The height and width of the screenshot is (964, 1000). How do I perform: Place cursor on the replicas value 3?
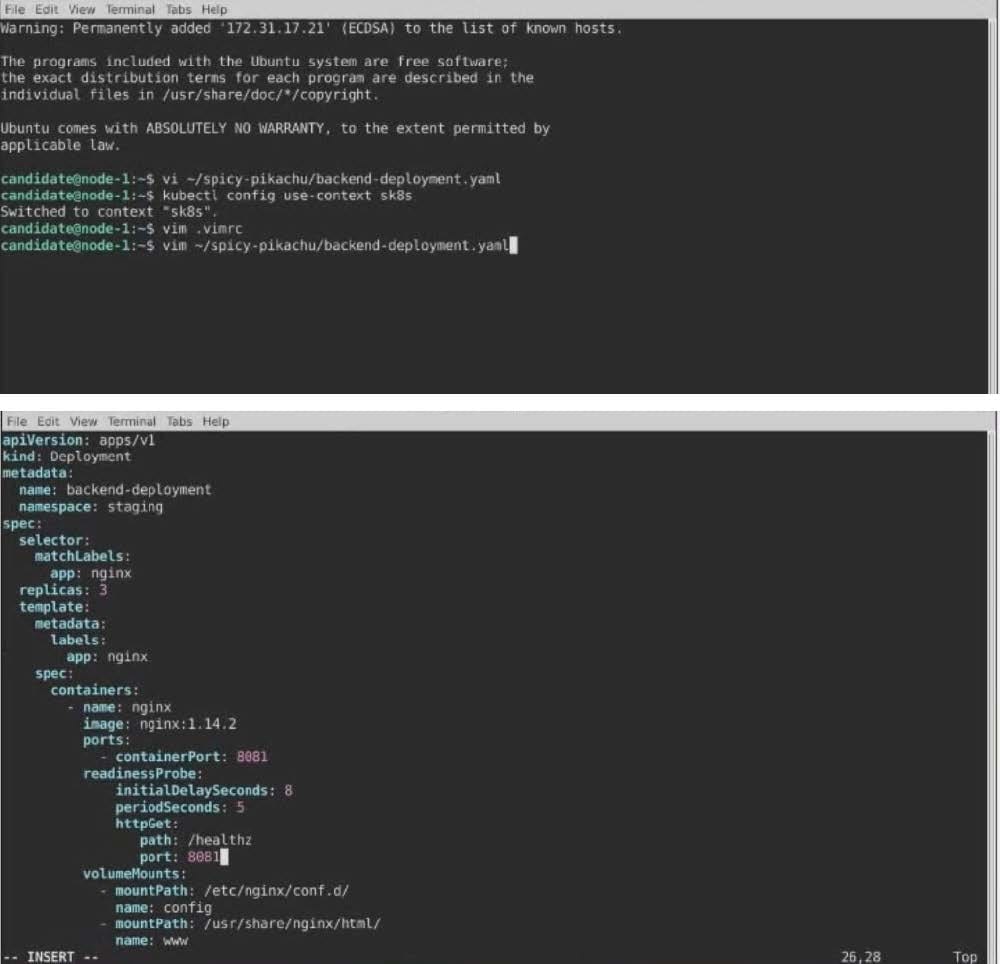[103, 590]
